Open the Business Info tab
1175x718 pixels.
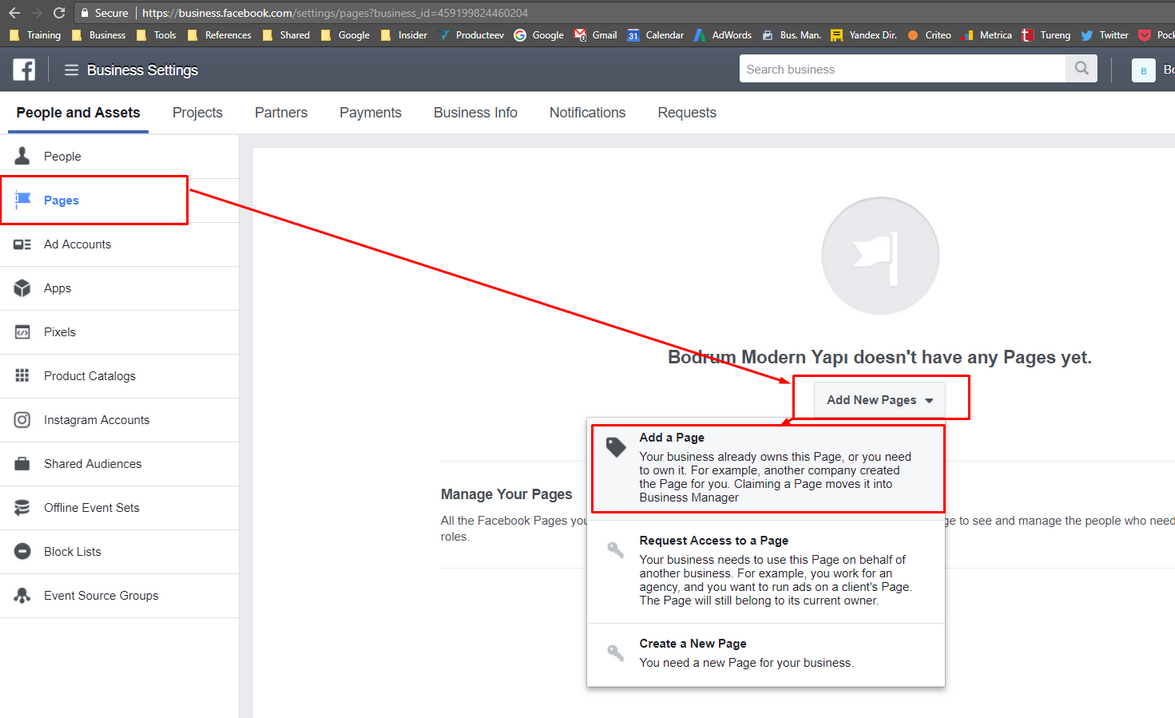475,113
